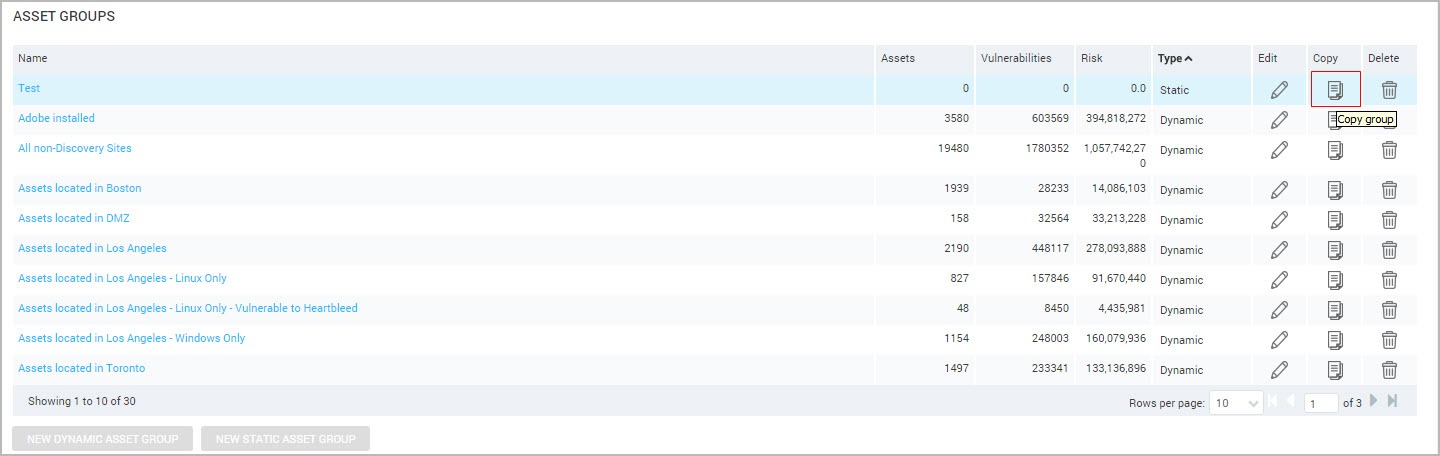Screen dimensions: 1440x456
Task: Edit Assets located in Los Angeles group
Action: 1279,250
